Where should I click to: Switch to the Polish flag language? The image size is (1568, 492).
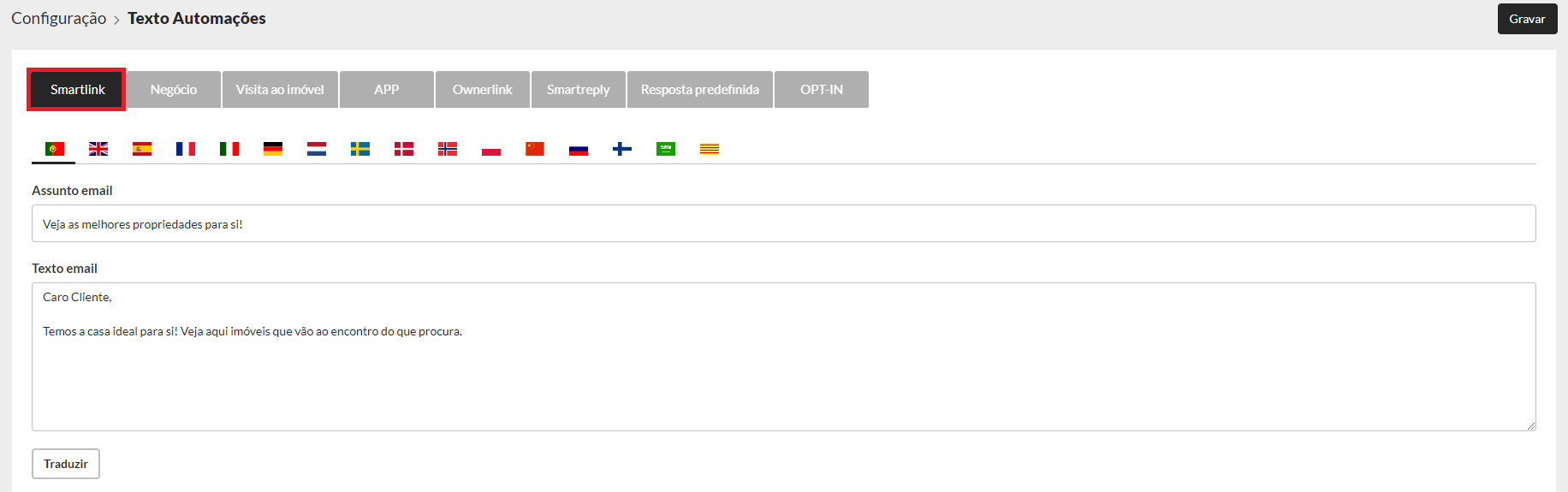tap(491, 149)
